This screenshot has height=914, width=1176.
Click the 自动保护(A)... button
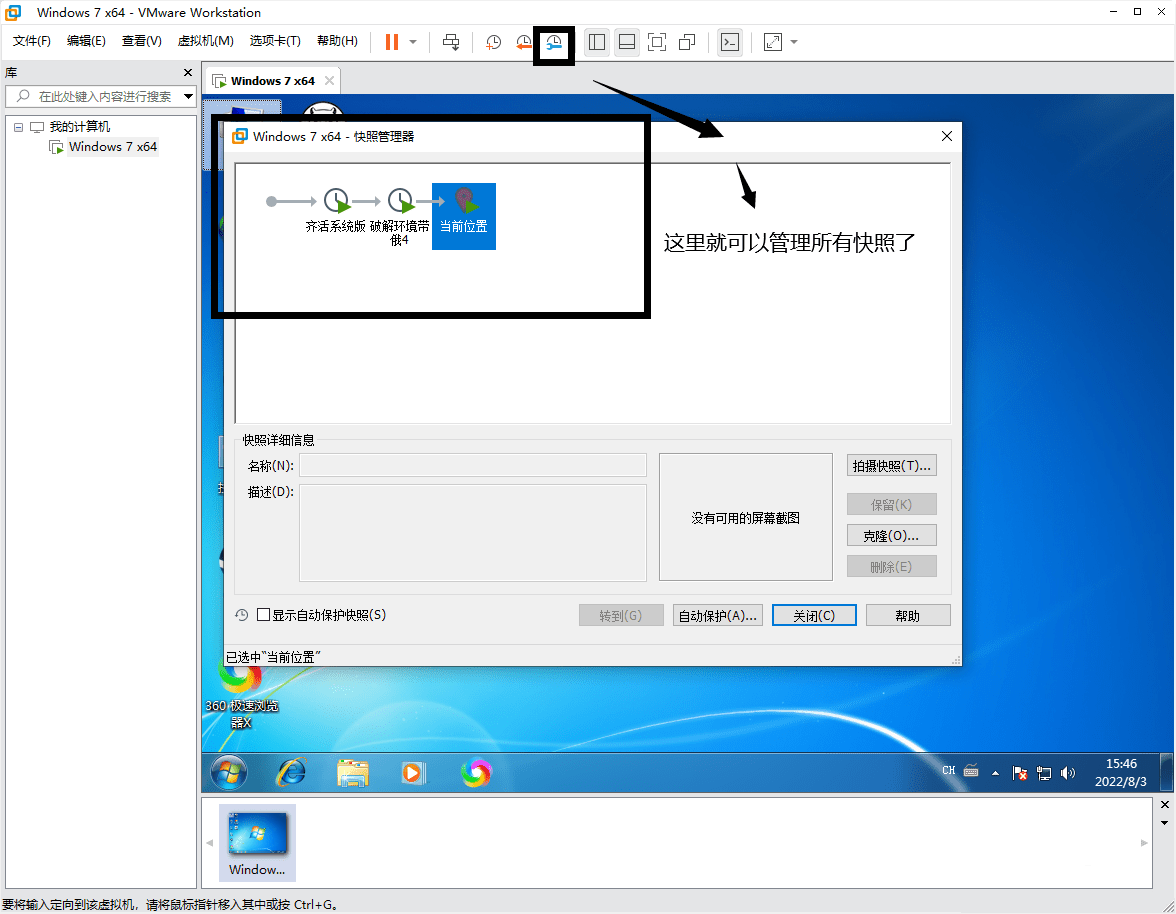[717, 616]
